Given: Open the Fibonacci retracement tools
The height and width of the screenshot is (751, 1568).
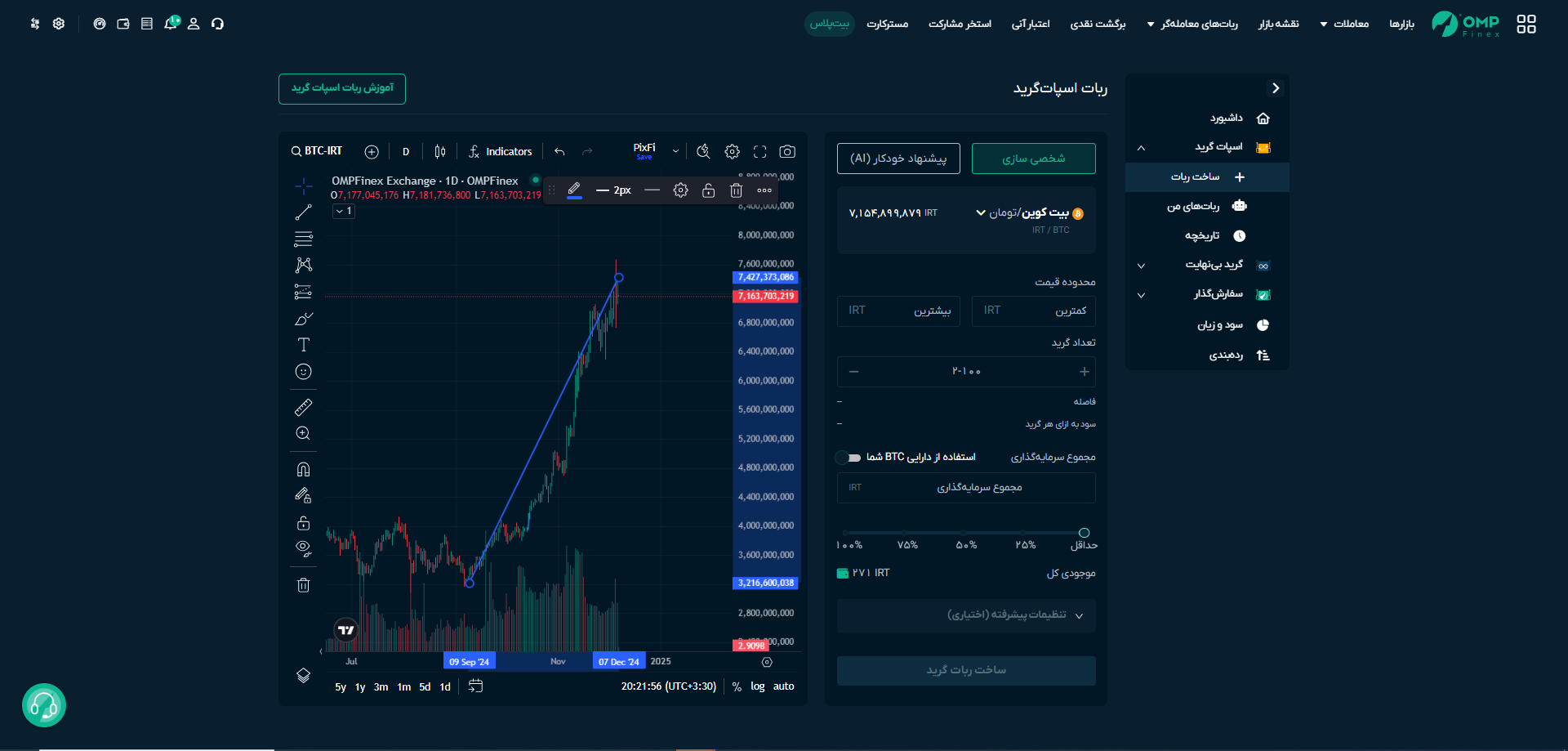Looking at the screenshot, I should (303, 239).
